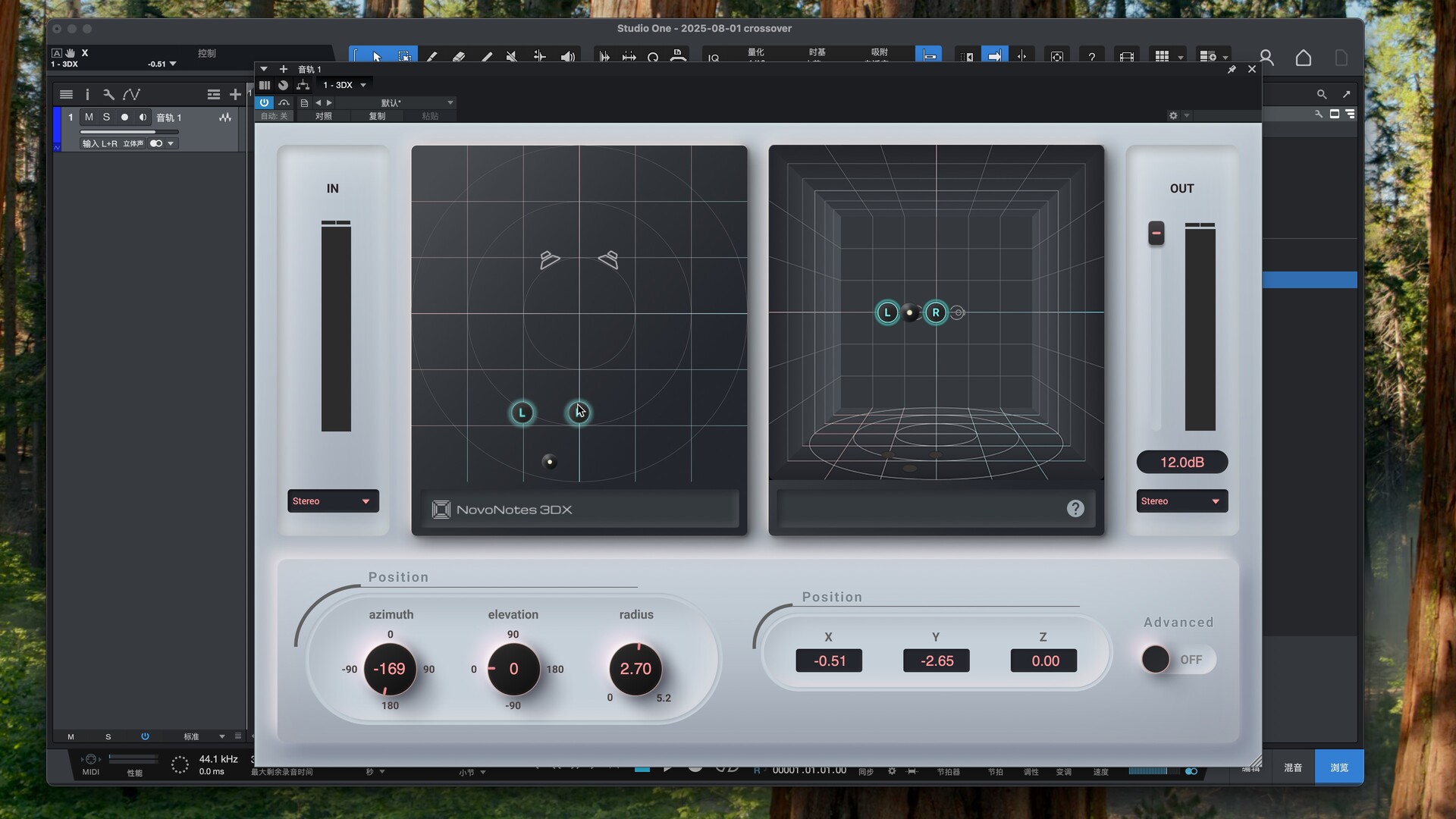The height and width of the screenshot is (819, 1456).
Task: Click the 自动: 关 automation mode button
Action: pos(275,116)
